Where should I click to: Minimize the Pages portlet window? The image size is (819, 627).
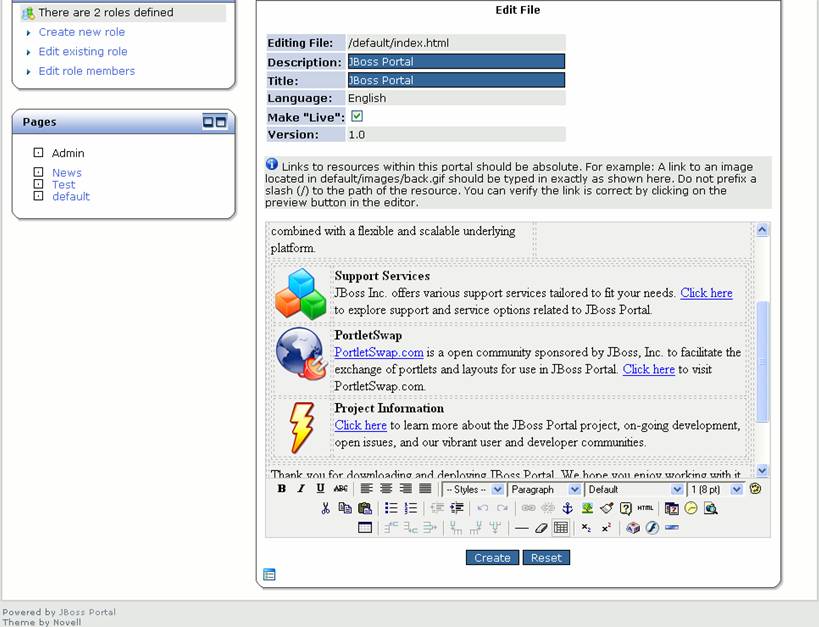click(x=208, y=122)
